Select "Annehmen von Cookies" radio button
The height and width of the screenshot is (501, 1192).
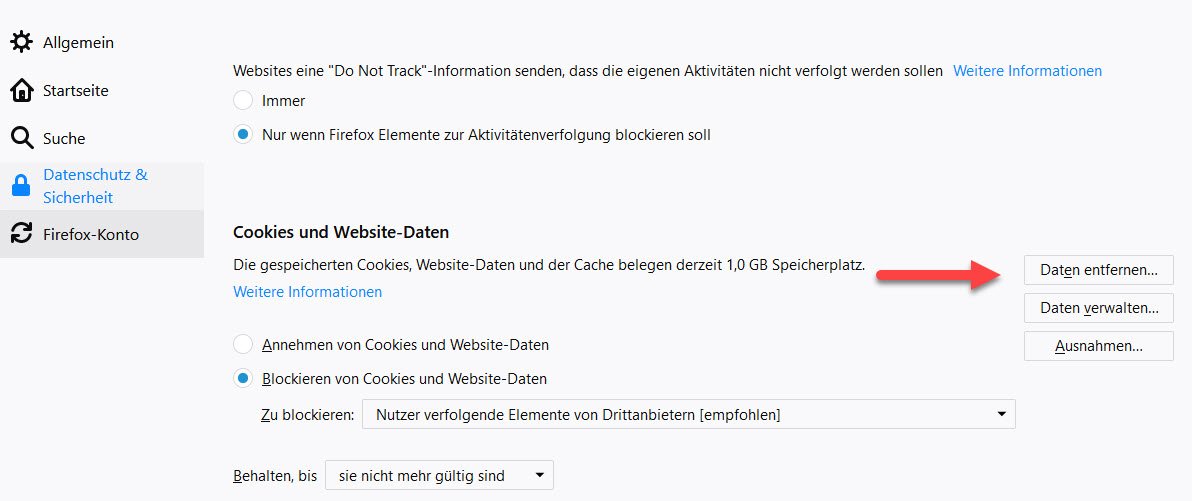coord(243,345)
